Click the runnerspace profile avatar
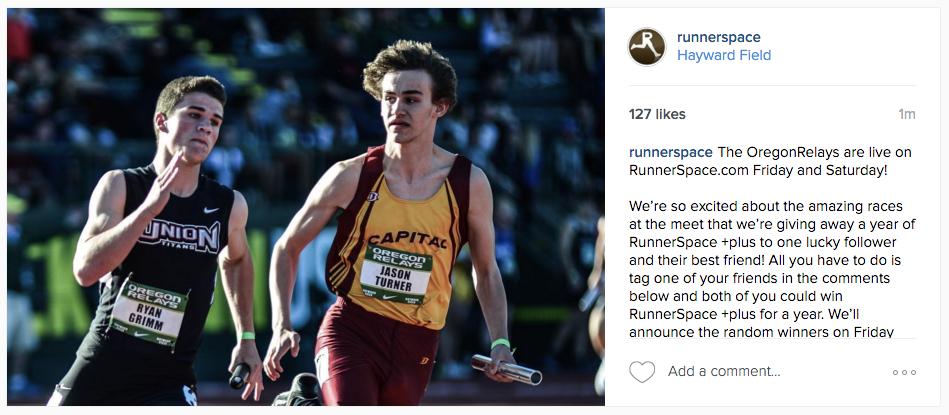 point(647,46)
